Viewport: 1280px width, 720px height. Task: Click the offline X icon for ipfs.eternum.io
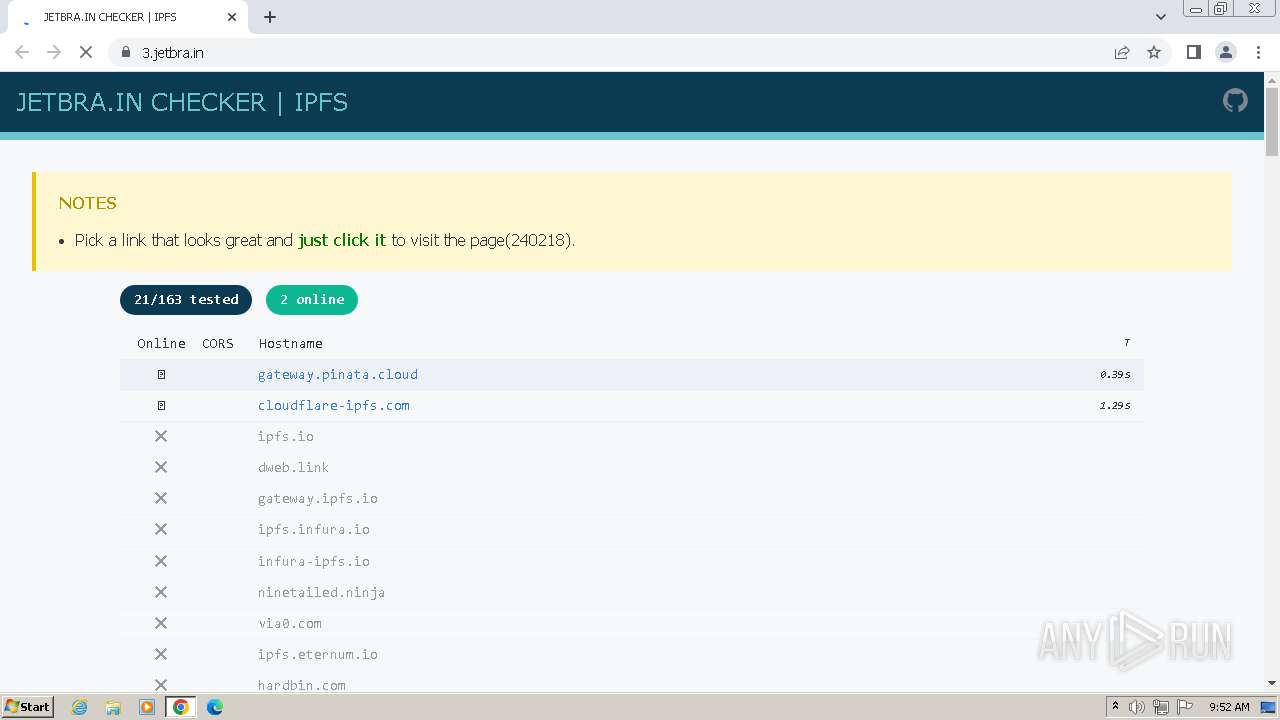(x=161, y=654)
